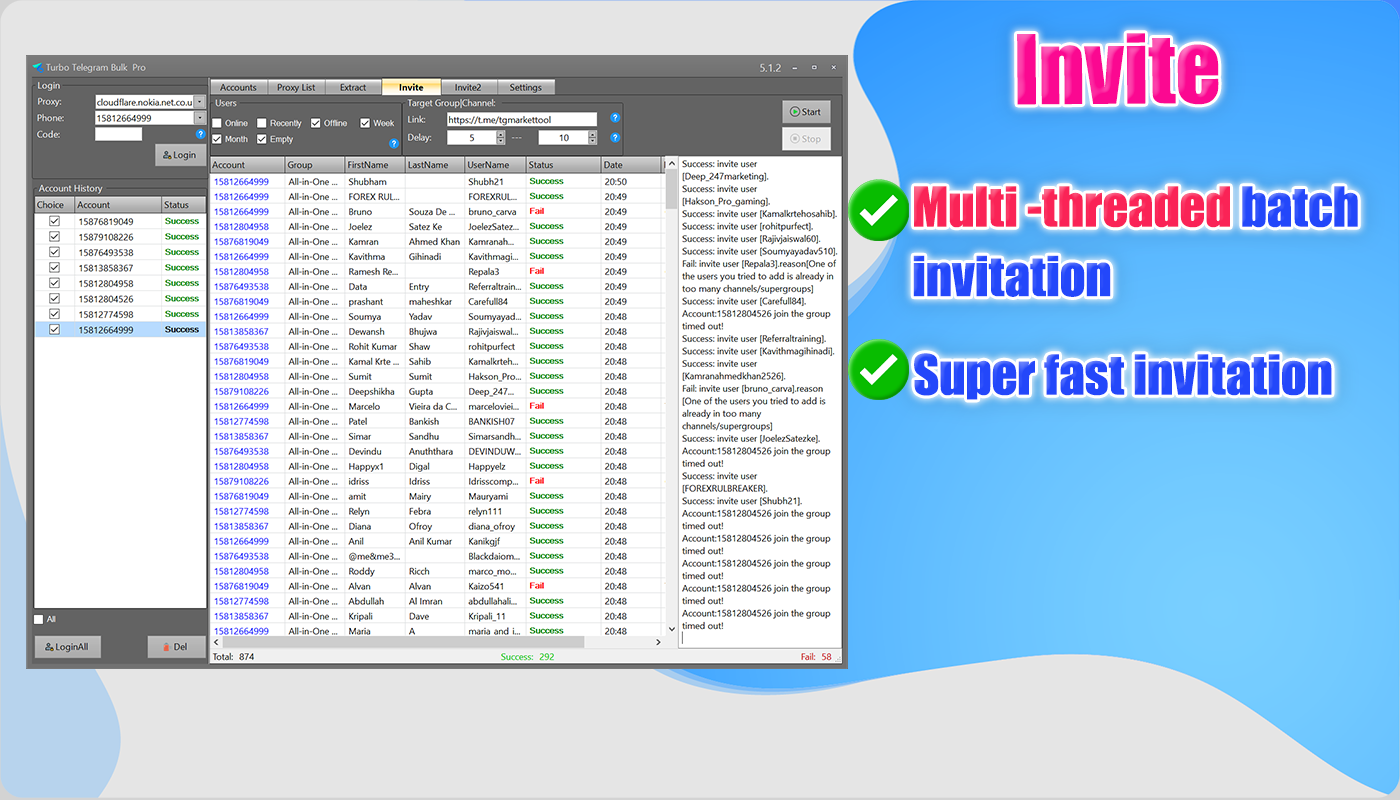The height and width of the screenshot is (800, 1400).
Task: Select the row with username Shubh21
Action: (x=437, y=182)
